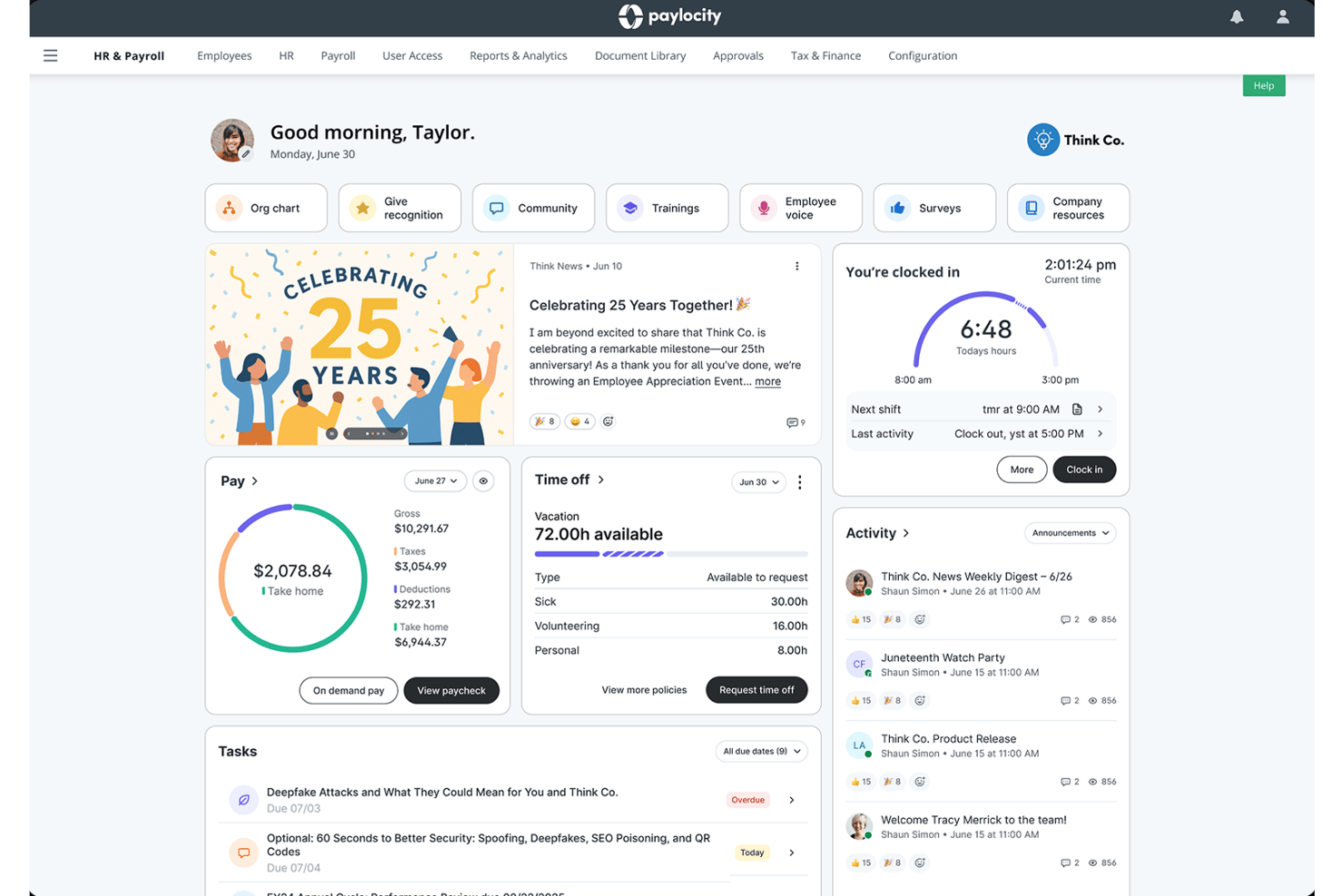Open the hamburger navigation menu

[x=50, y=55]
